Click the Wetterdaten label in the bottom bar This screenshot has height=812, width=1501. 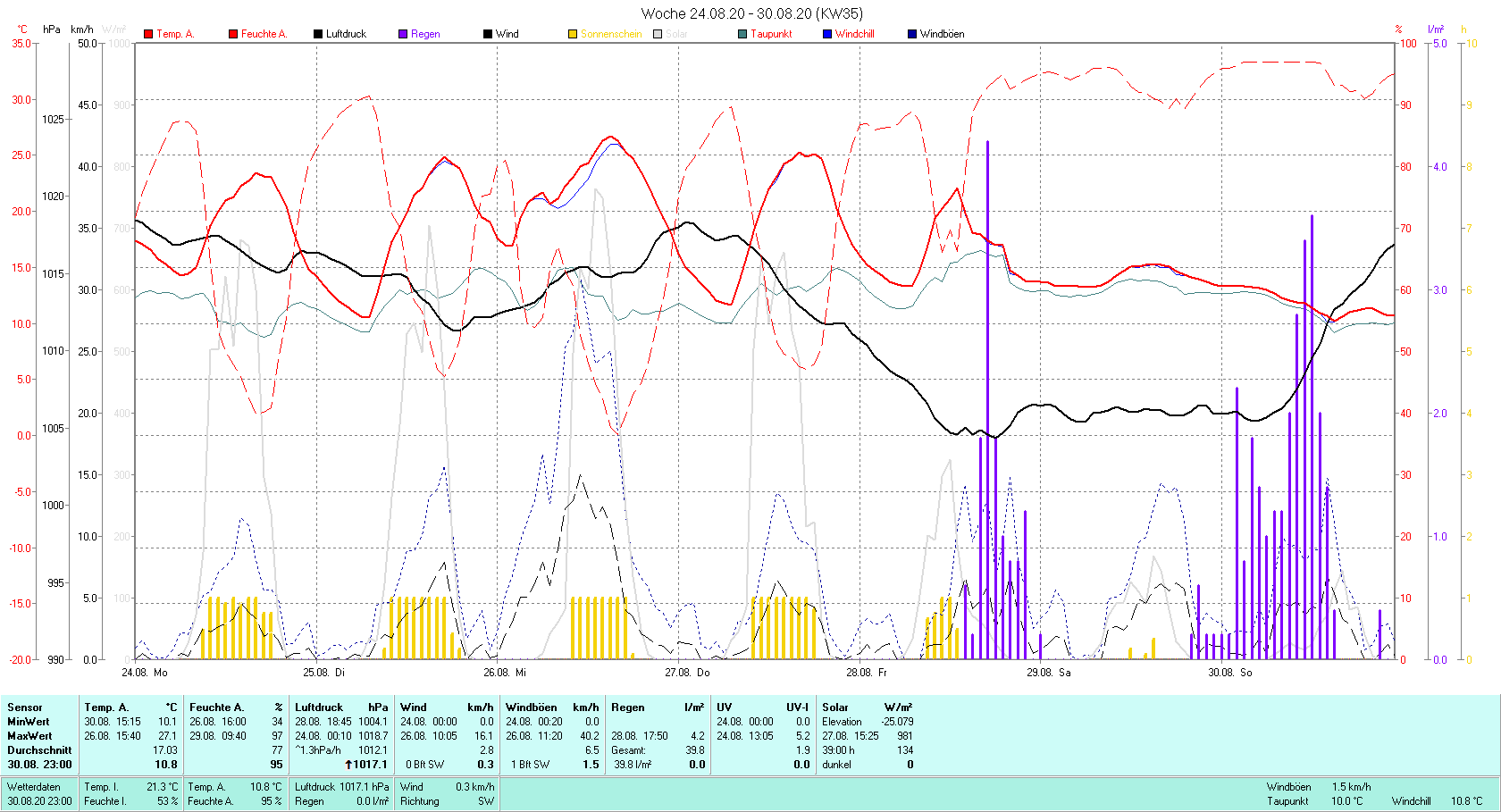(34, 787)
